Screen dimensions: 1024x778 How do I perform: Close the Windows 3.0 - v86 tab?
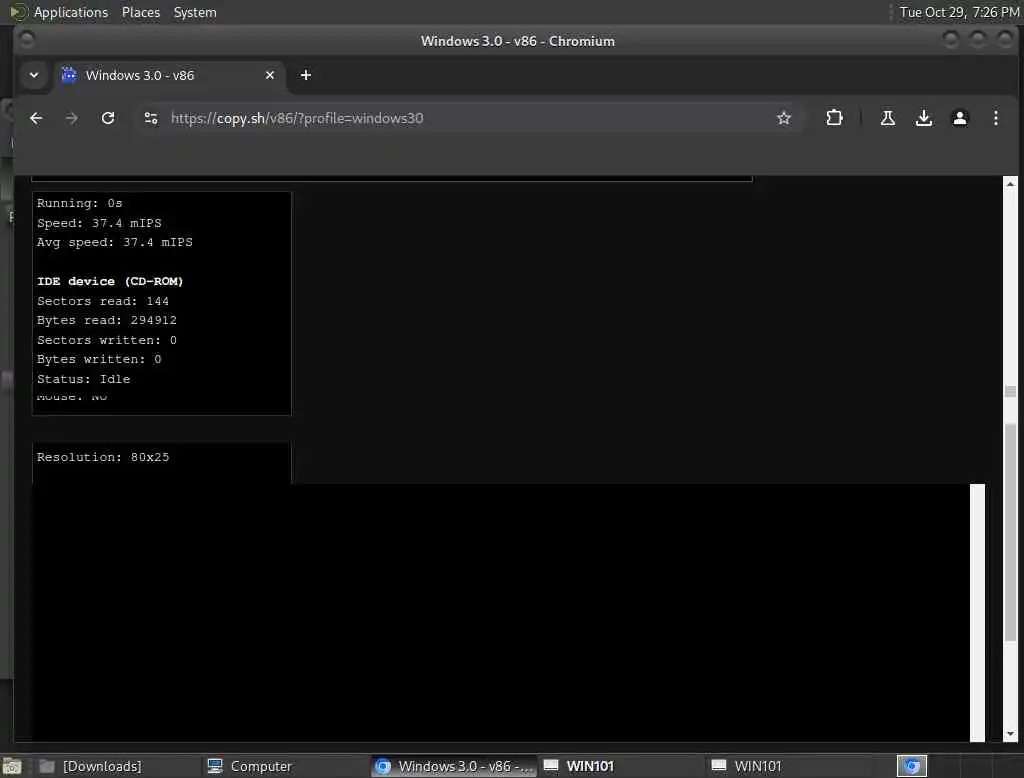270,75
